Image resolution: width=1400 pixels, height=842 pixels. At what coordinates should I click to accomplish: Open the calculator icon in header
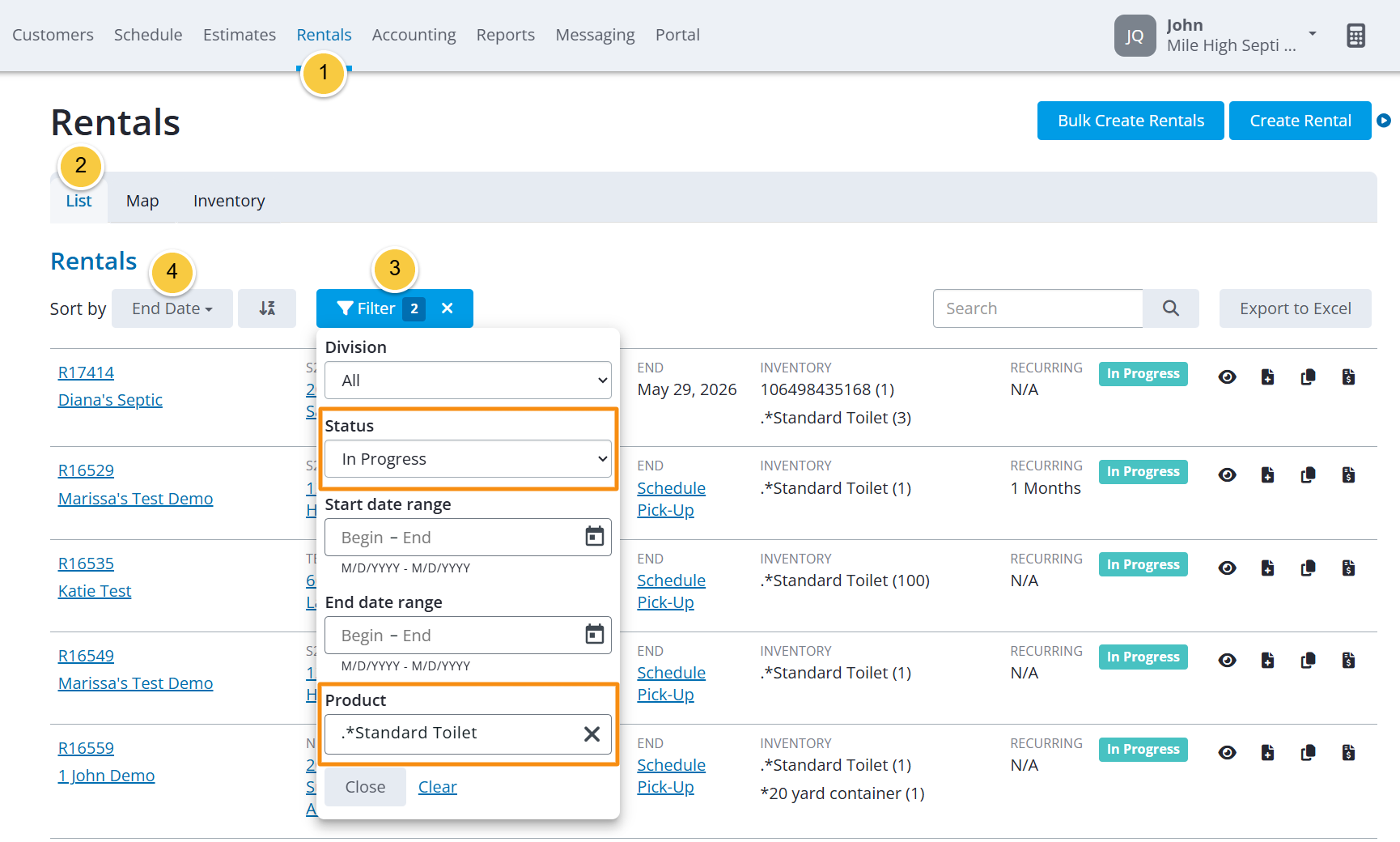point(1355,36)
